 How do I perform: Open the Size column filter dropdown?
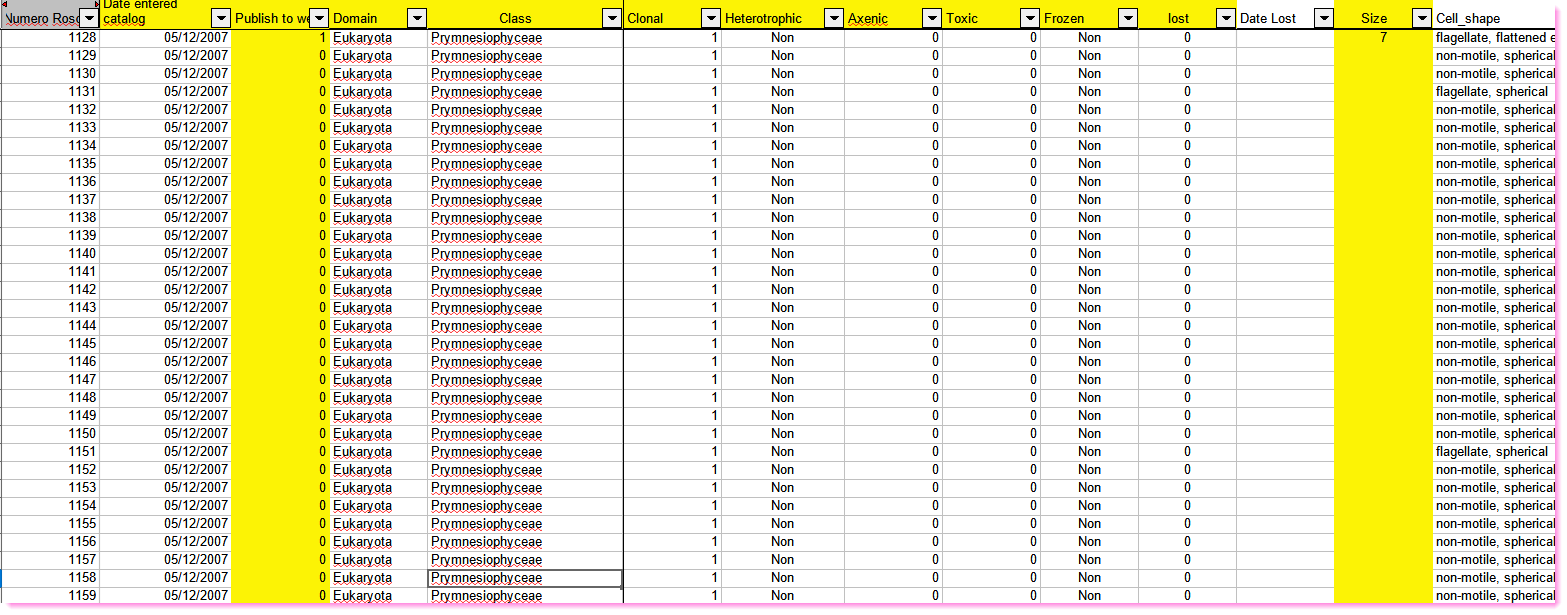(x=1421, y=19)
